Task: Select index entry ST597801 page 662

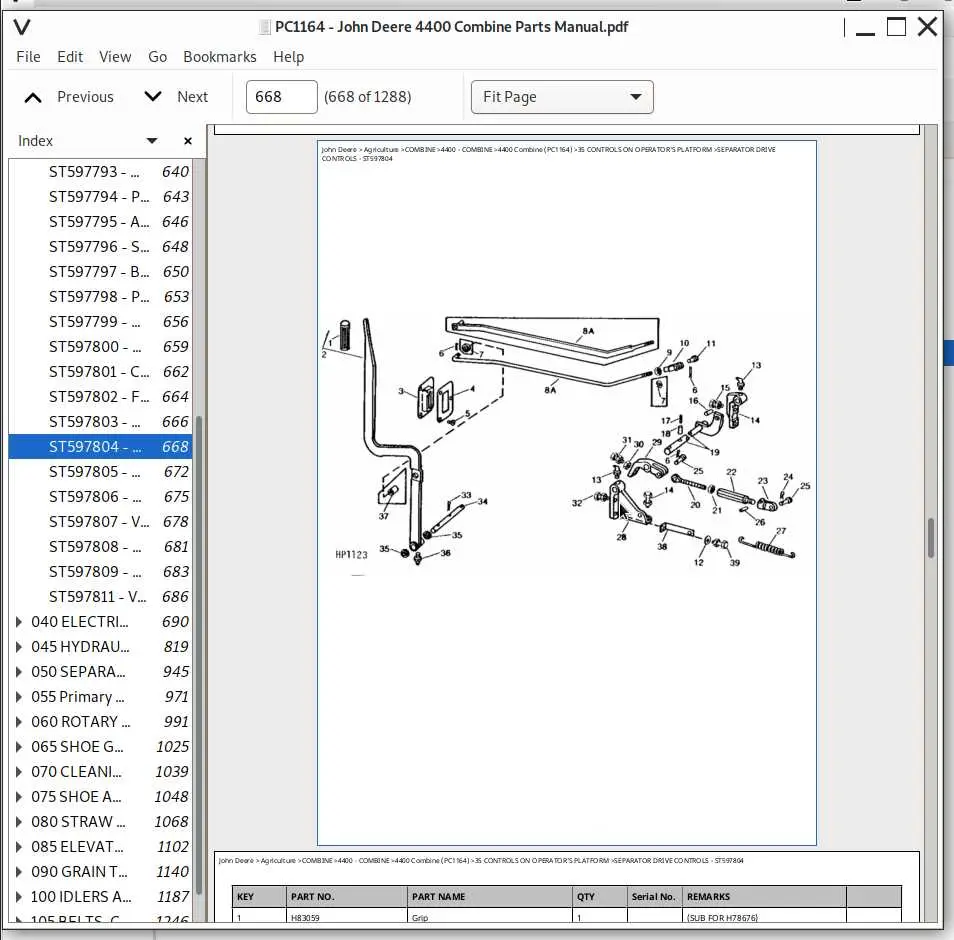Action: (100, 371)
